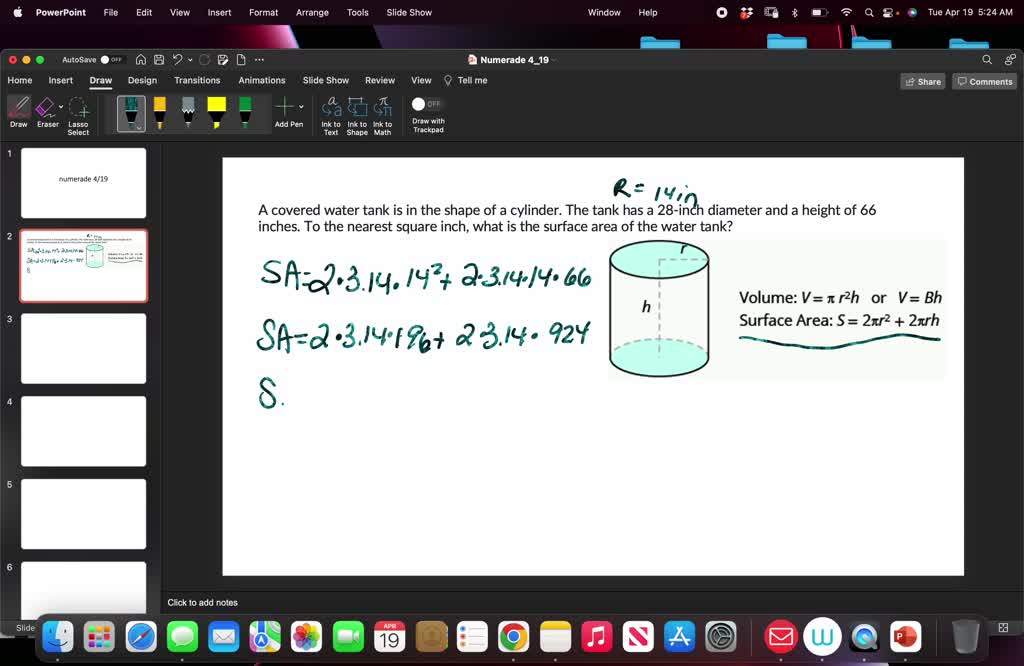The width and height of the screenshot is (1024, 666).
Task: Open the Add Pen dropdown
Action: coord(301,108)
